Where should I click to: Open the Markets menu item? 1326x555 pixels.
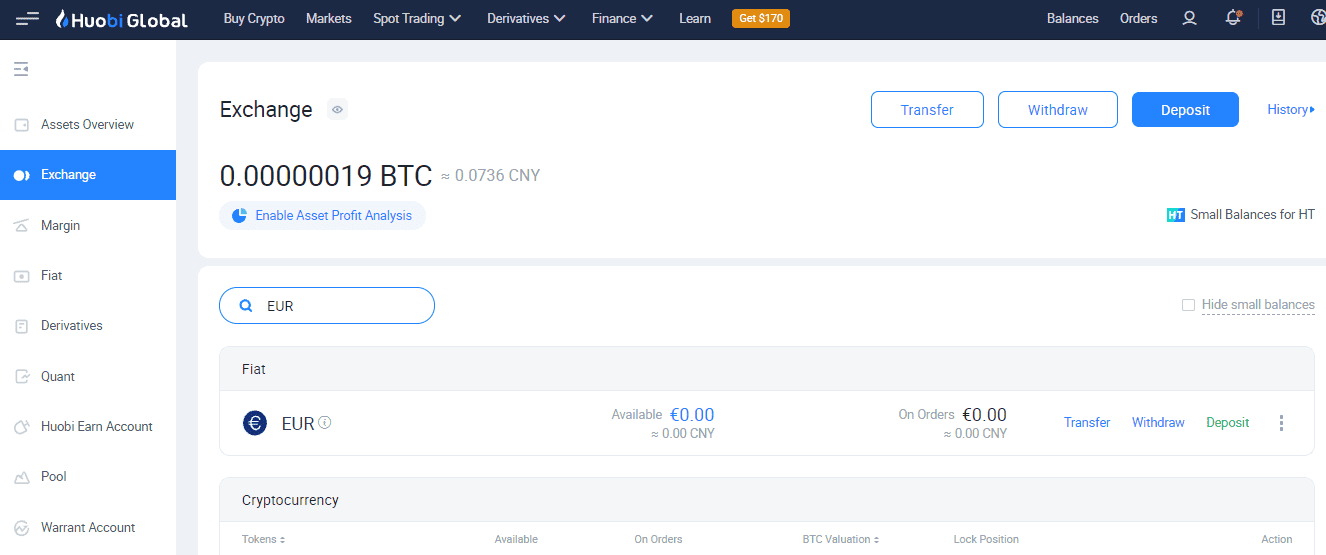coord(329,18)
